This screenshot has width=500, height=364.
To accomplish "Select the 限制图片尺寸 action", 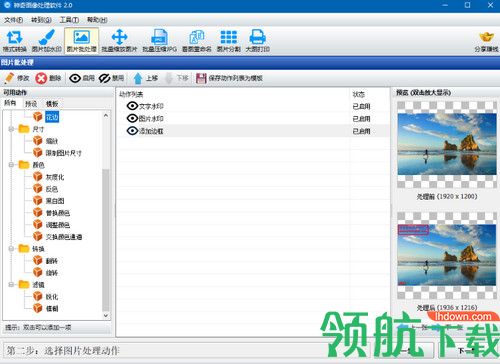I will point(63,153).
